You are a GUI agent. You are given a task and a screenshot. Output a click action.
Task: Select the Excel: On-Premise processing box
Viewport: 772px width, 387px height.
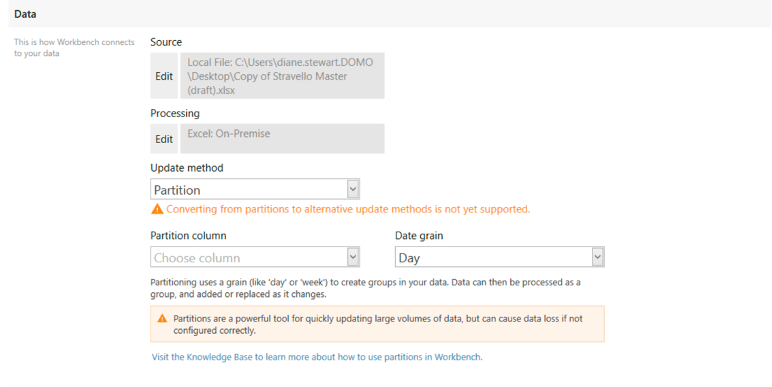(x=282, y=139)
